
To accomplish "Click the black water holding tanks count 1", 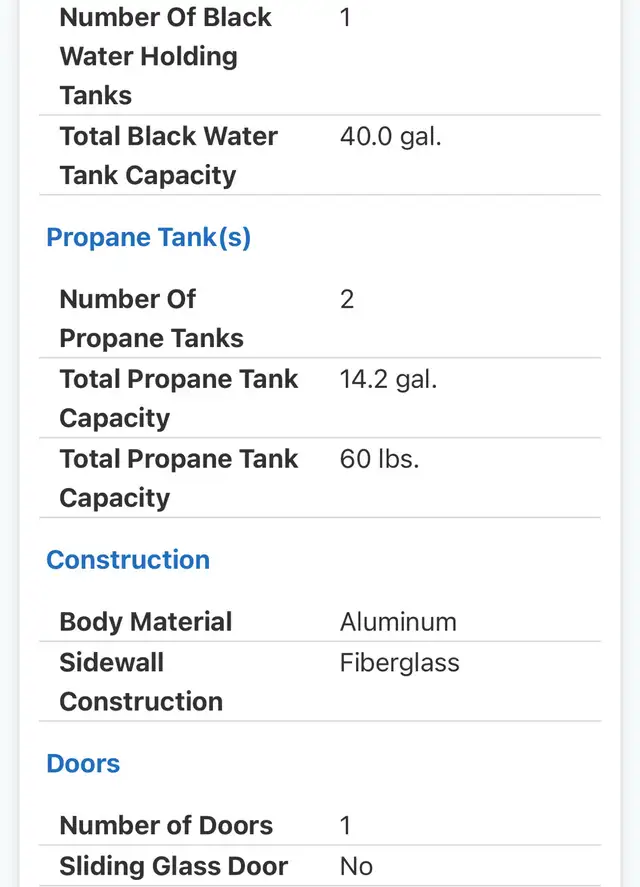I will pos(345,18).
